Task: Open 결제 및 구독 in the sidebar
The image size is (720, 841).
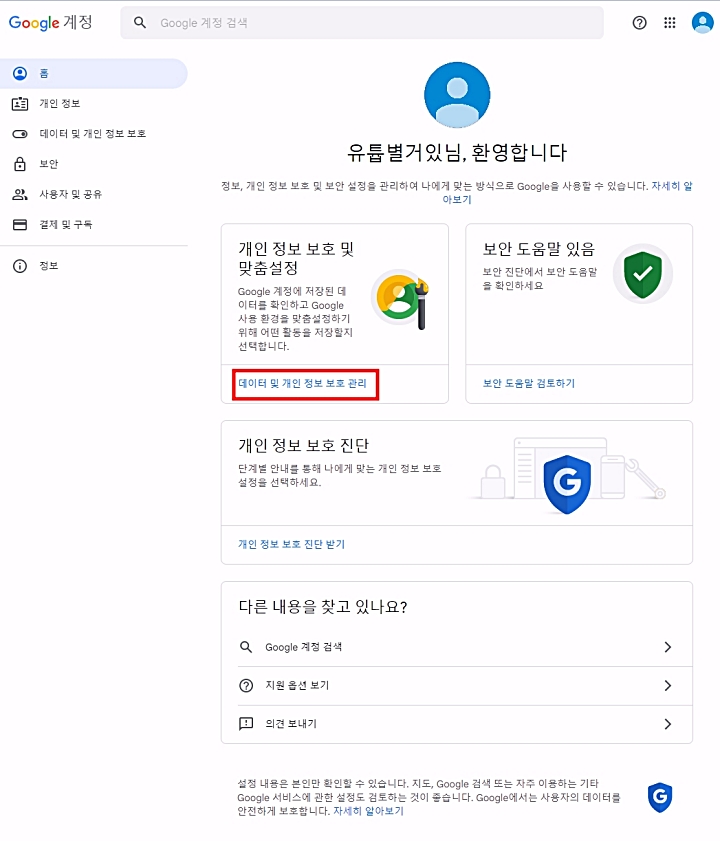Action: pyautogui.click(x=94, y=224)
